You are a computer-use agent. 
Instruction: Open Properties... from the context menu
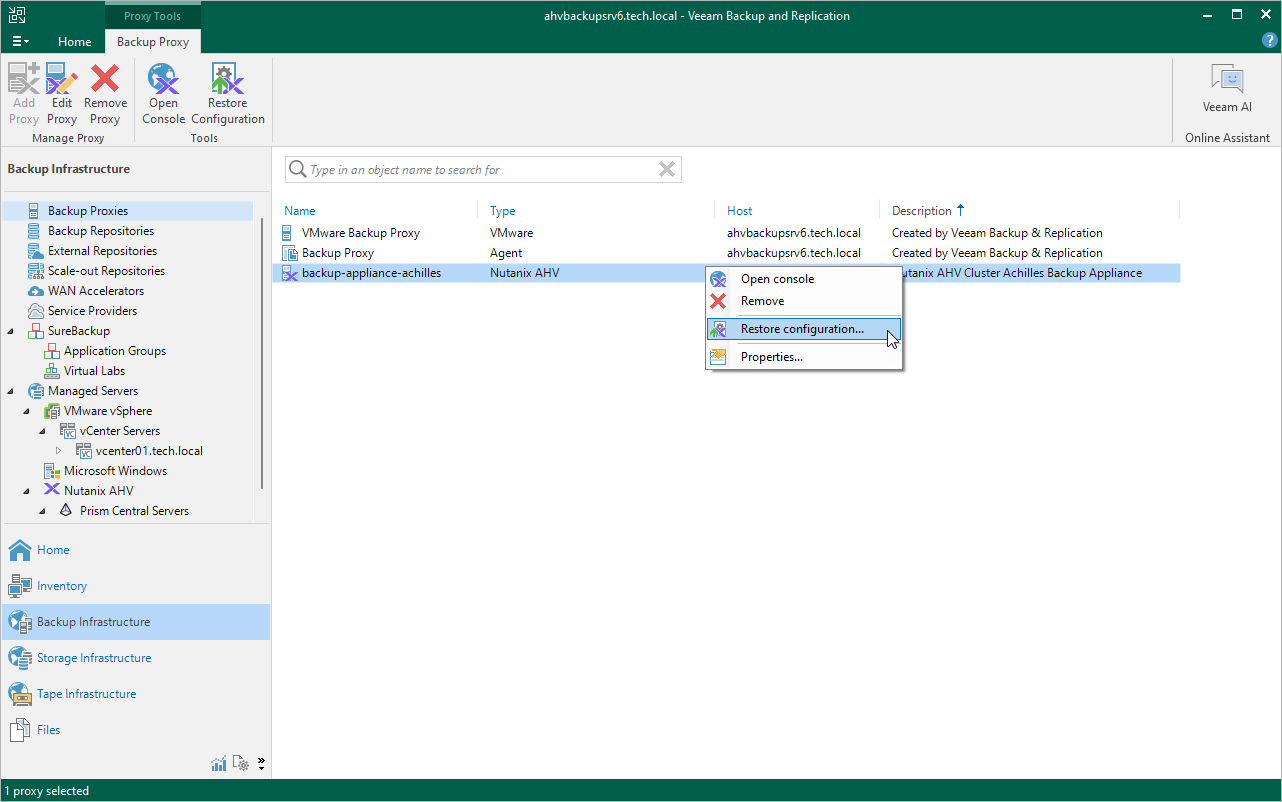pos(804,357)
